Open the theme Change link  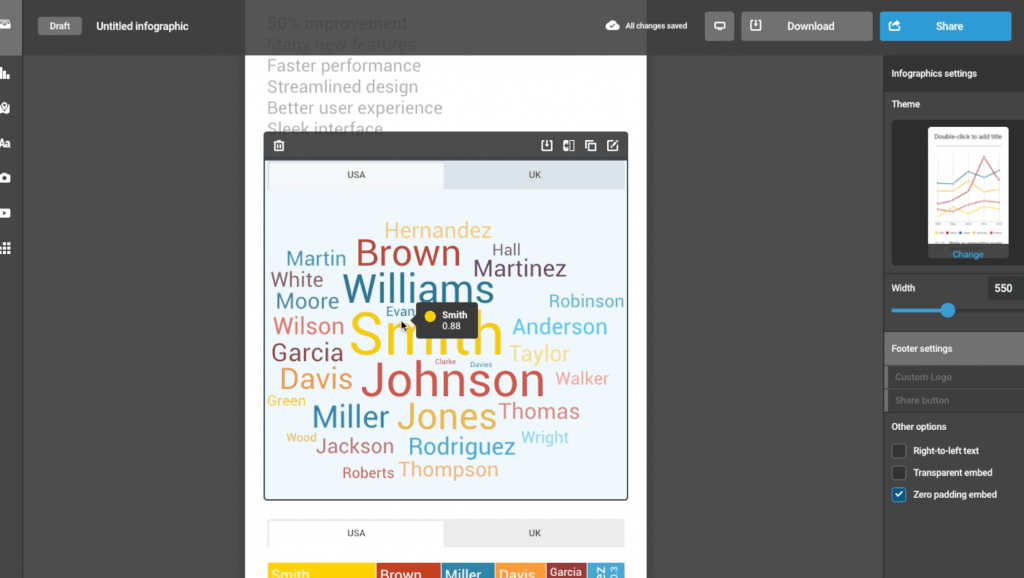966,254
